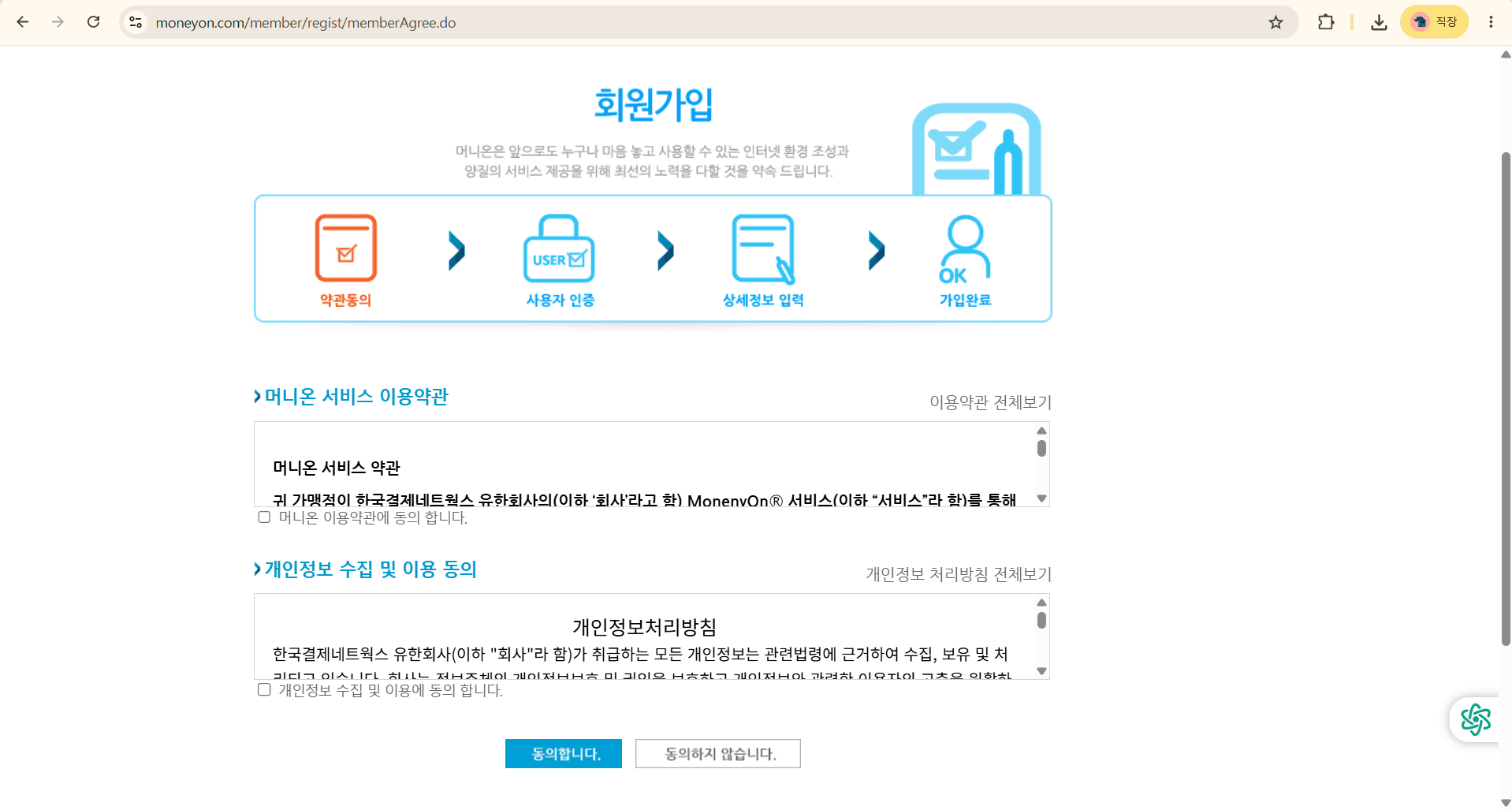Screen dimensions: 1512x810
Task: Click the chevron before 가입완료 step
Action: point(877,251)
